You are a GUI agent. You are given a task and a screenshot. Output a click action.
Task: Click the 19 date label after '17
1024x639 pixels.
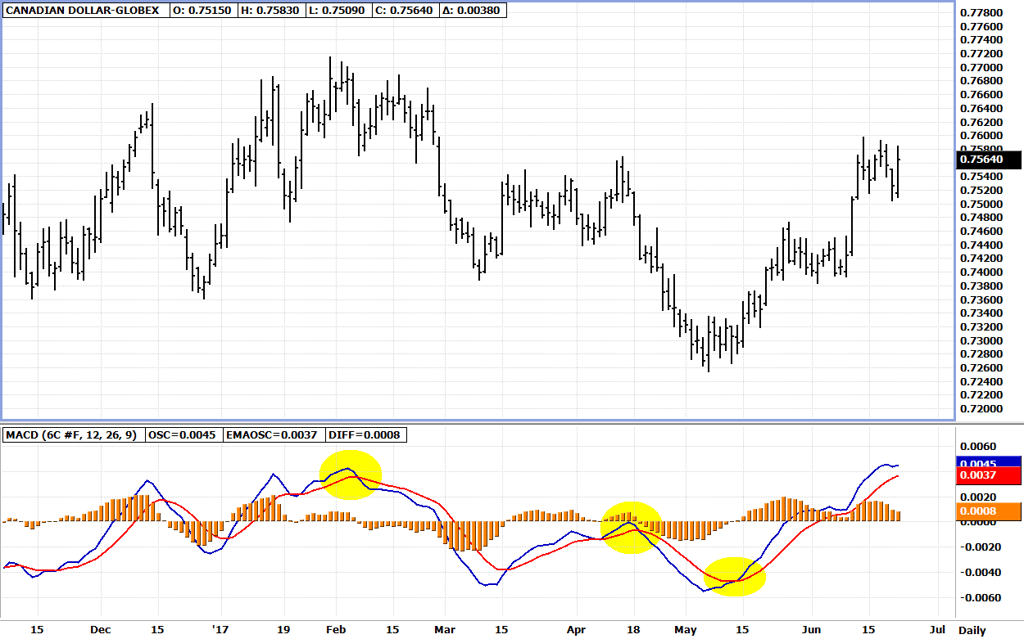283,630
